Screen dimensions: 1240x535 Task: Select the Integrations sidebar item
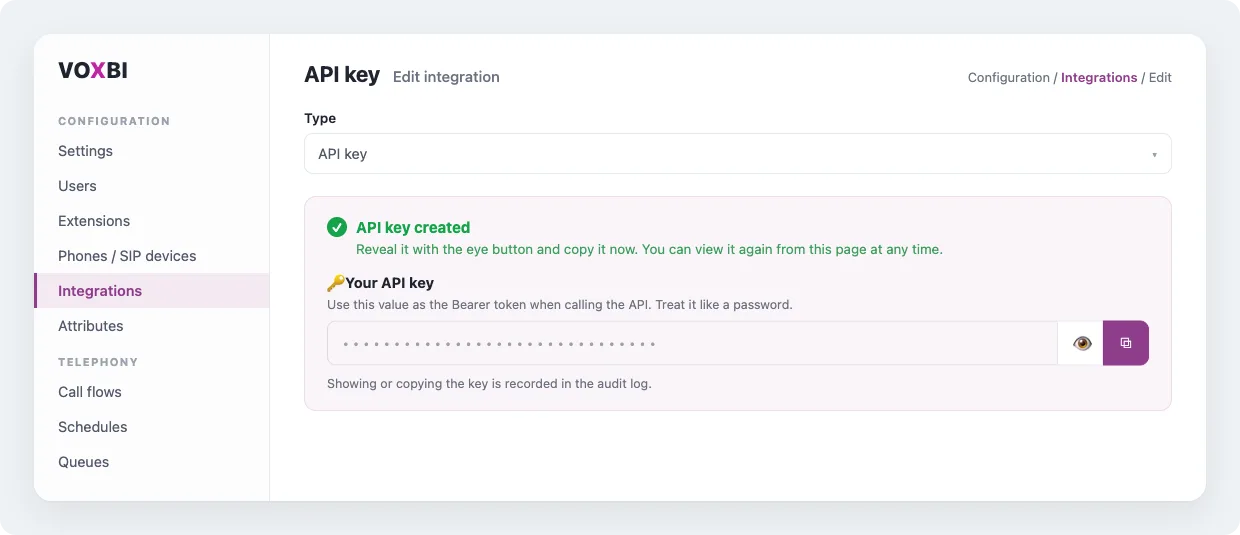(x=151, y=291)
